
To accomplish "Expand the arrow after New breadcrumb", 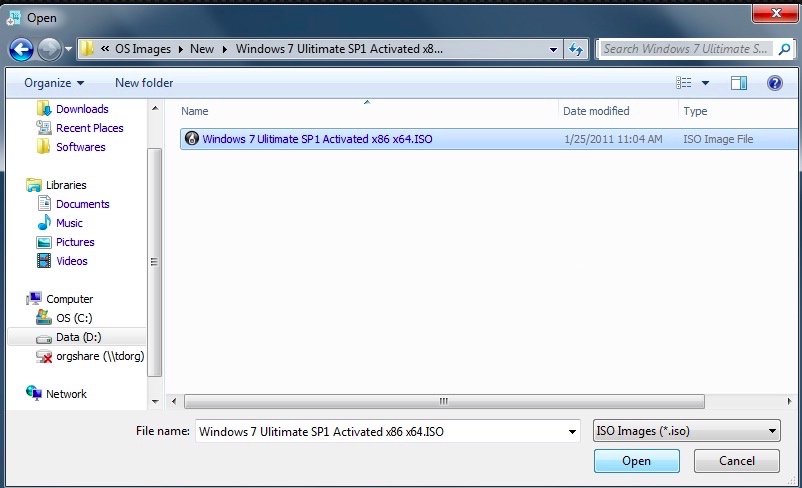I will pos(225,50).
